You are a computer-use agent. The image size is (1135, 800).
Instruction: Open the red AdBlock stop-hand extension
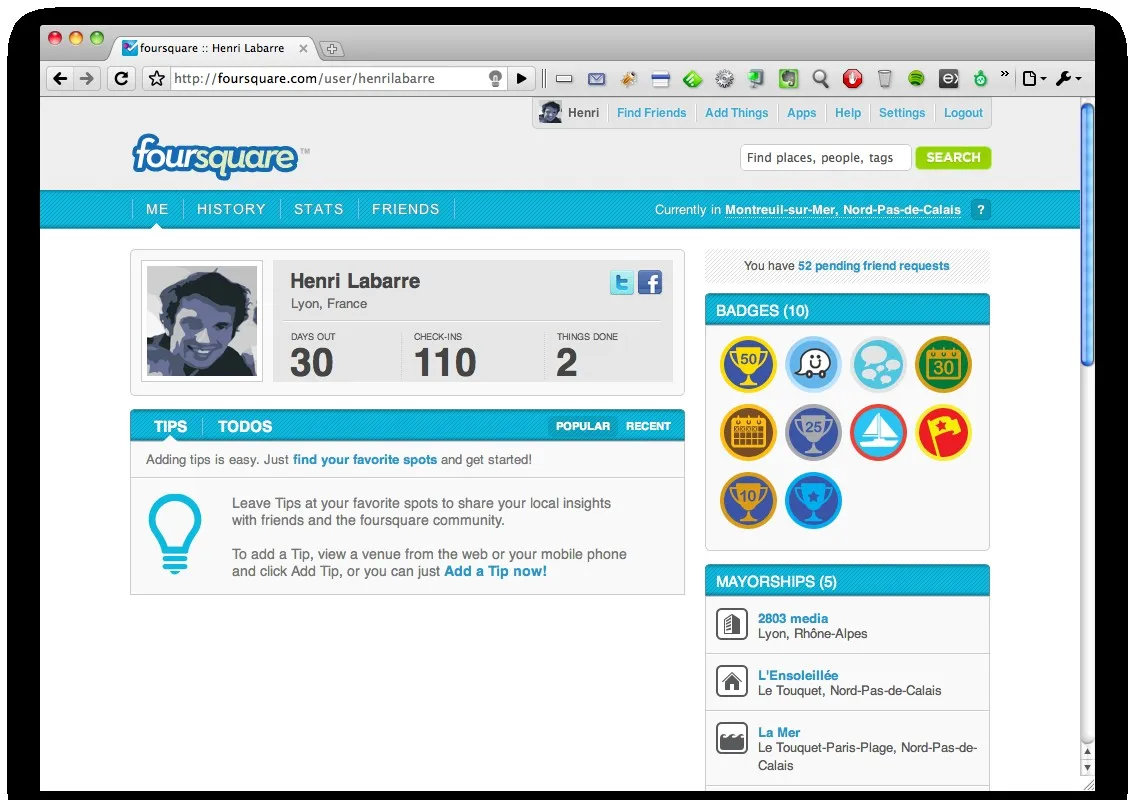click(x=852, y=79)
